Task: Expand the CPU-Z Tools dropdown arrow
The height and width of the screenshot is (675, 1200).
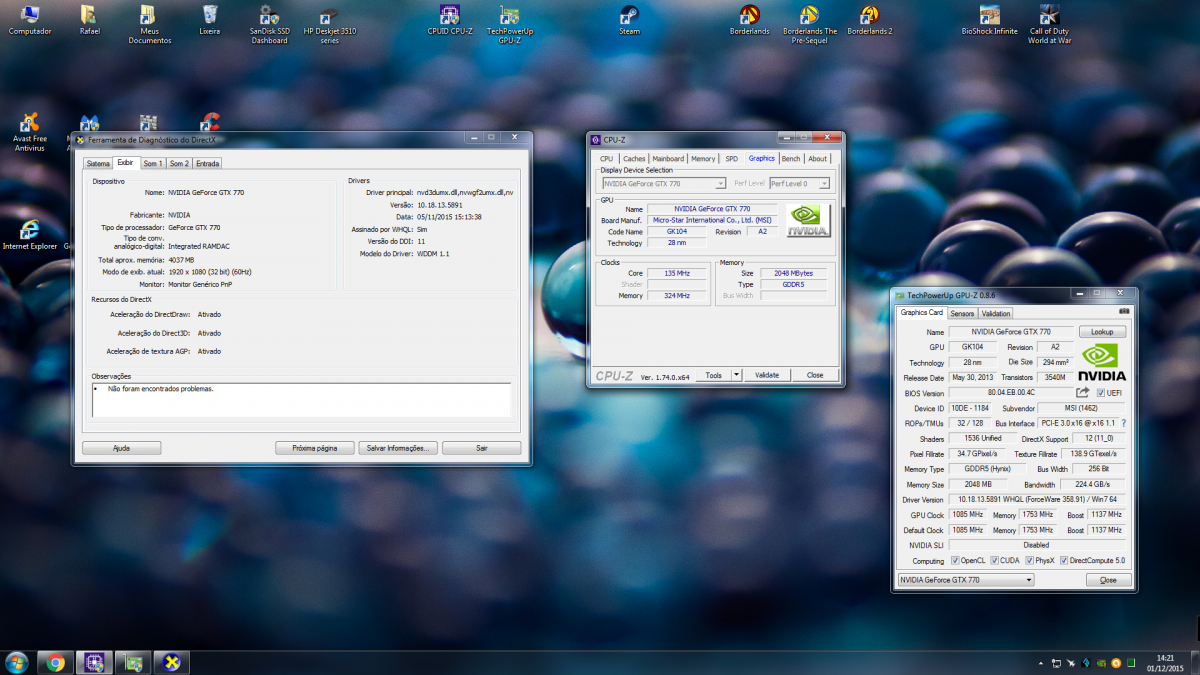Action: [x=737, y=375]
